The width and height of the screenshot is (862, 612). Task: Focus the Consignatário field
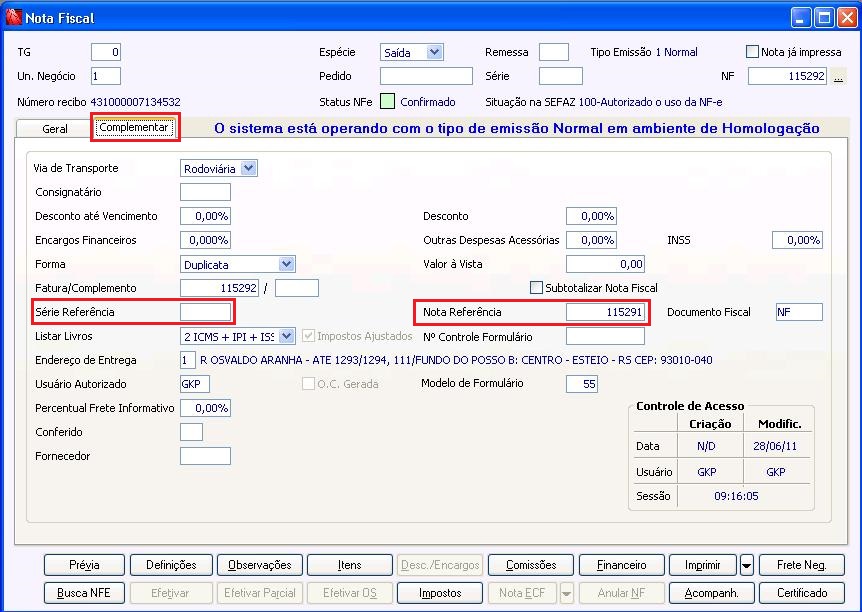click(x=205, y=192)
